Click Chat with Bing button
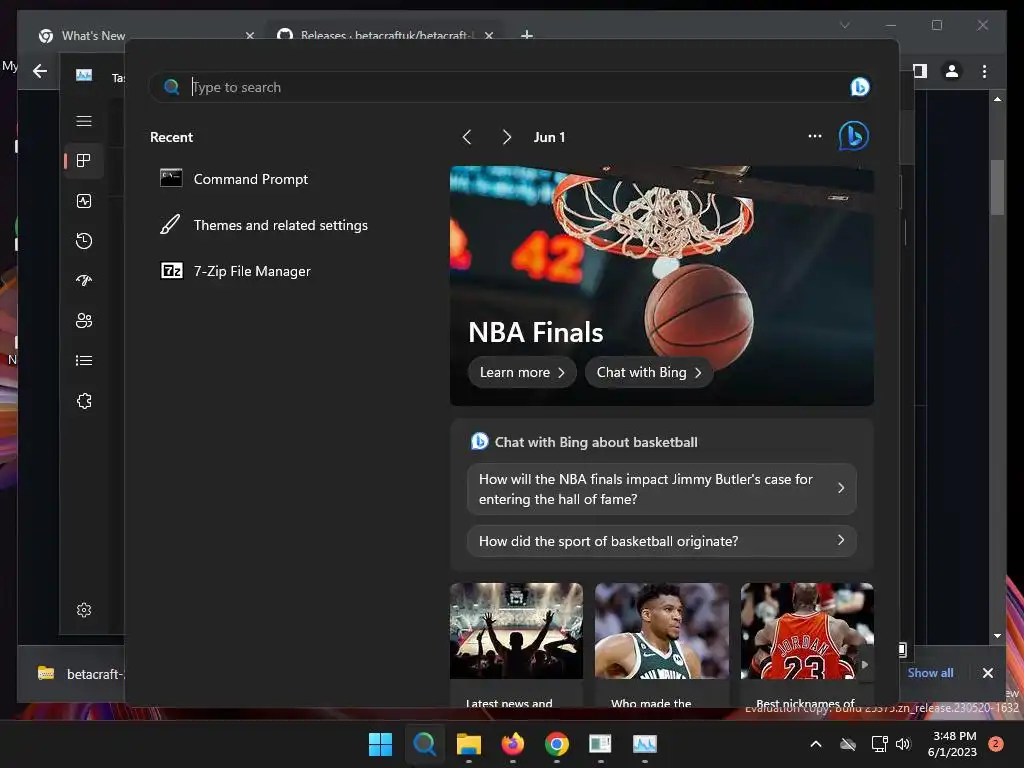This screenshot has width=1024, height=768. pos(648,372)
